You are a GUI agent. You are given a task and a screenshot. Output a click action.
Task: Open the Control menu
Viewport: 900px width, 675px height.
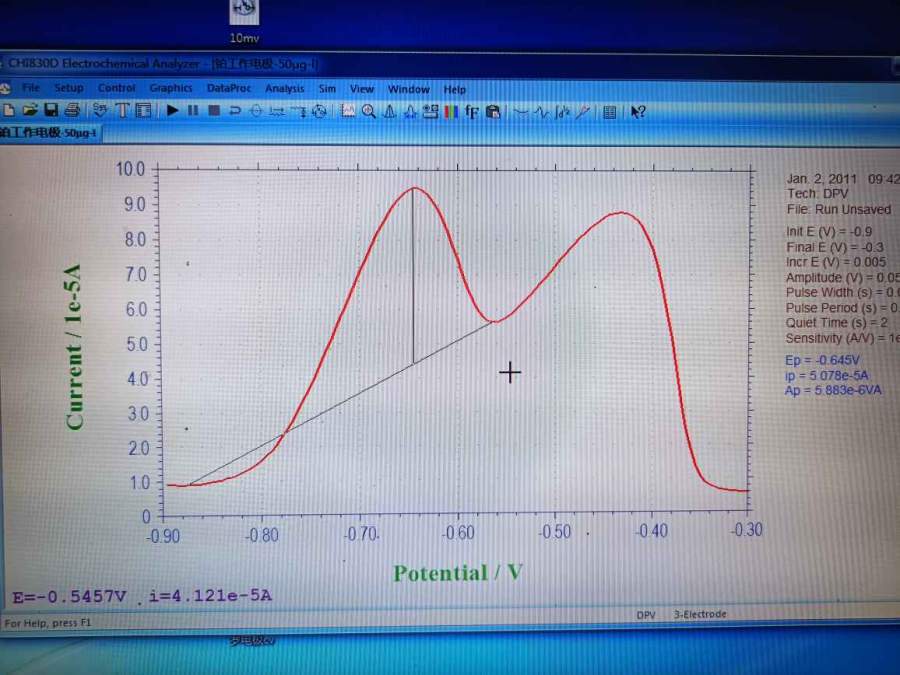(117, 88)
